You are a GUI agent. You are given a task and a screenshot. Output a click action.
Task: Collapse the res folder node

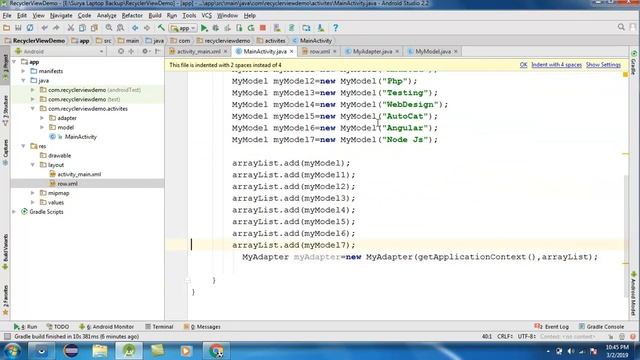point(24,146)
